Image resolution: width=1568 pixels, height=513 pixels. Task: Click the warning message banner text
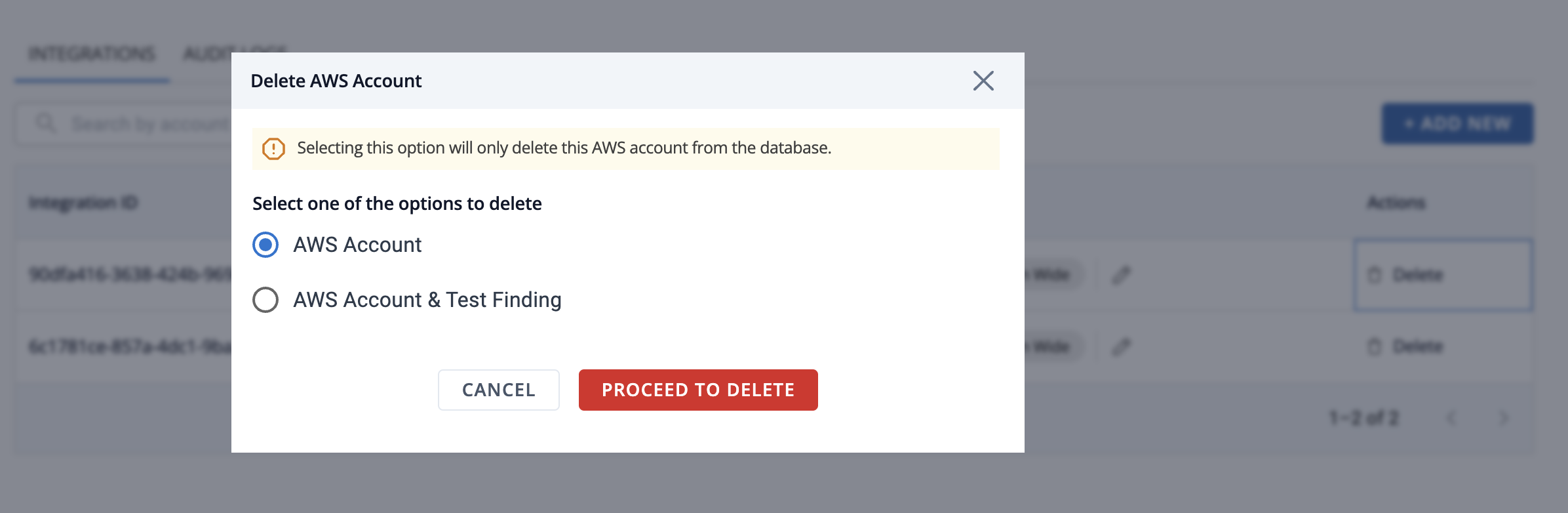(564, 148)
